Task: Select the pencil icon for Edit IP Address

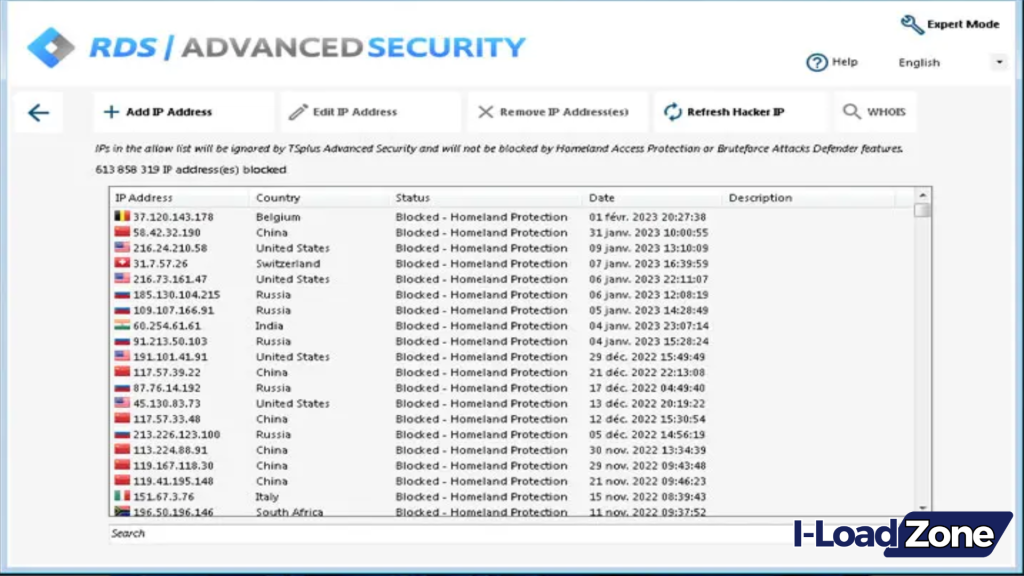Action: click(298, 110)
